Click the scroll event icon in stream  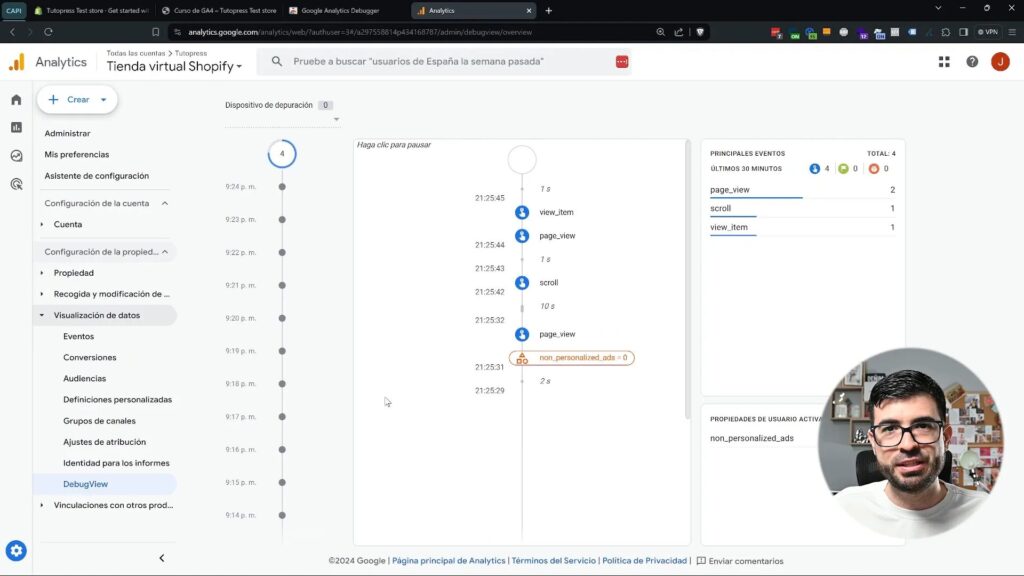[522, 283]
